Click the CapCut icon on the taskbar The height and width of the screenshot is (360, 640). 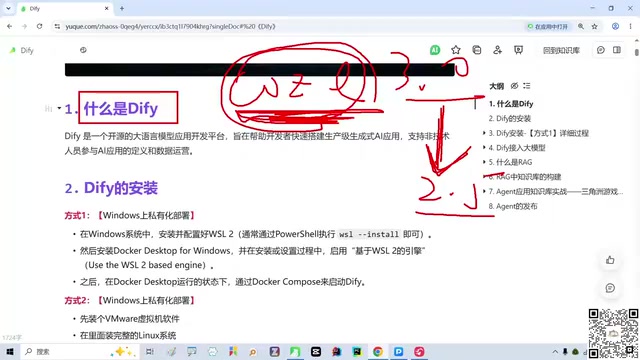[x=316, y=351]
